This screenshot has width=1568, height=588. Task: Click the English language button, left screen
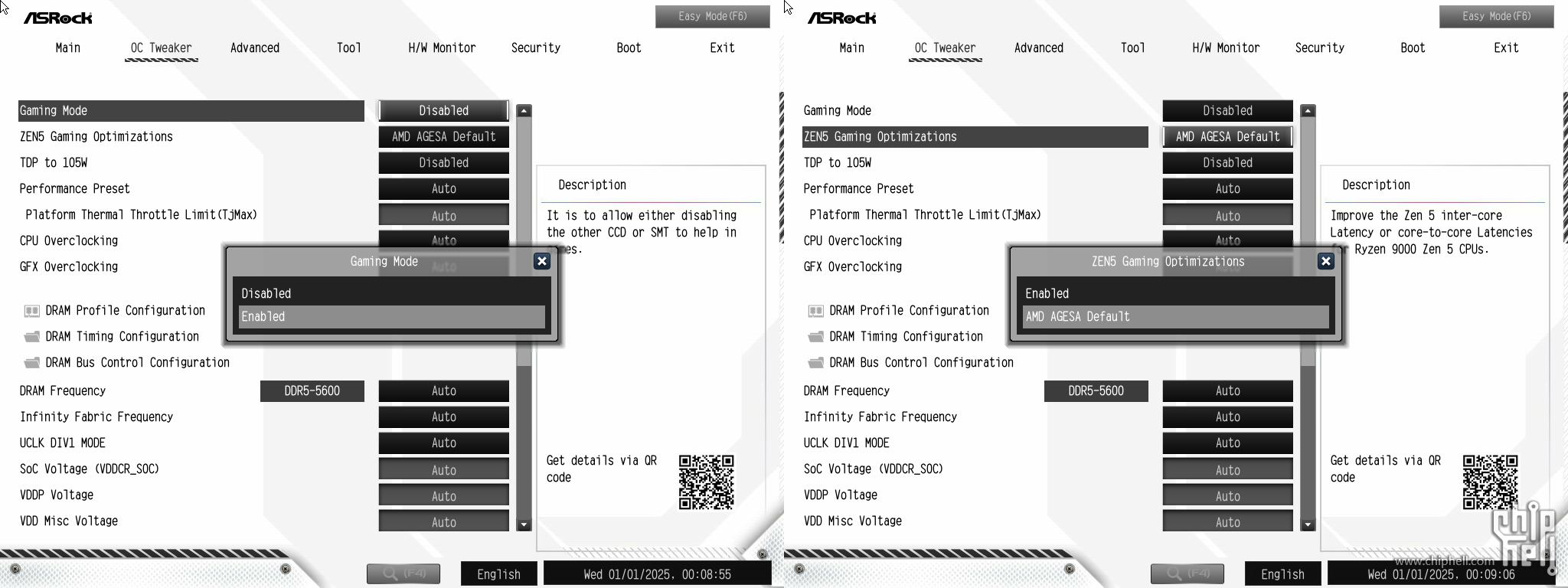[x=499, y=574]
